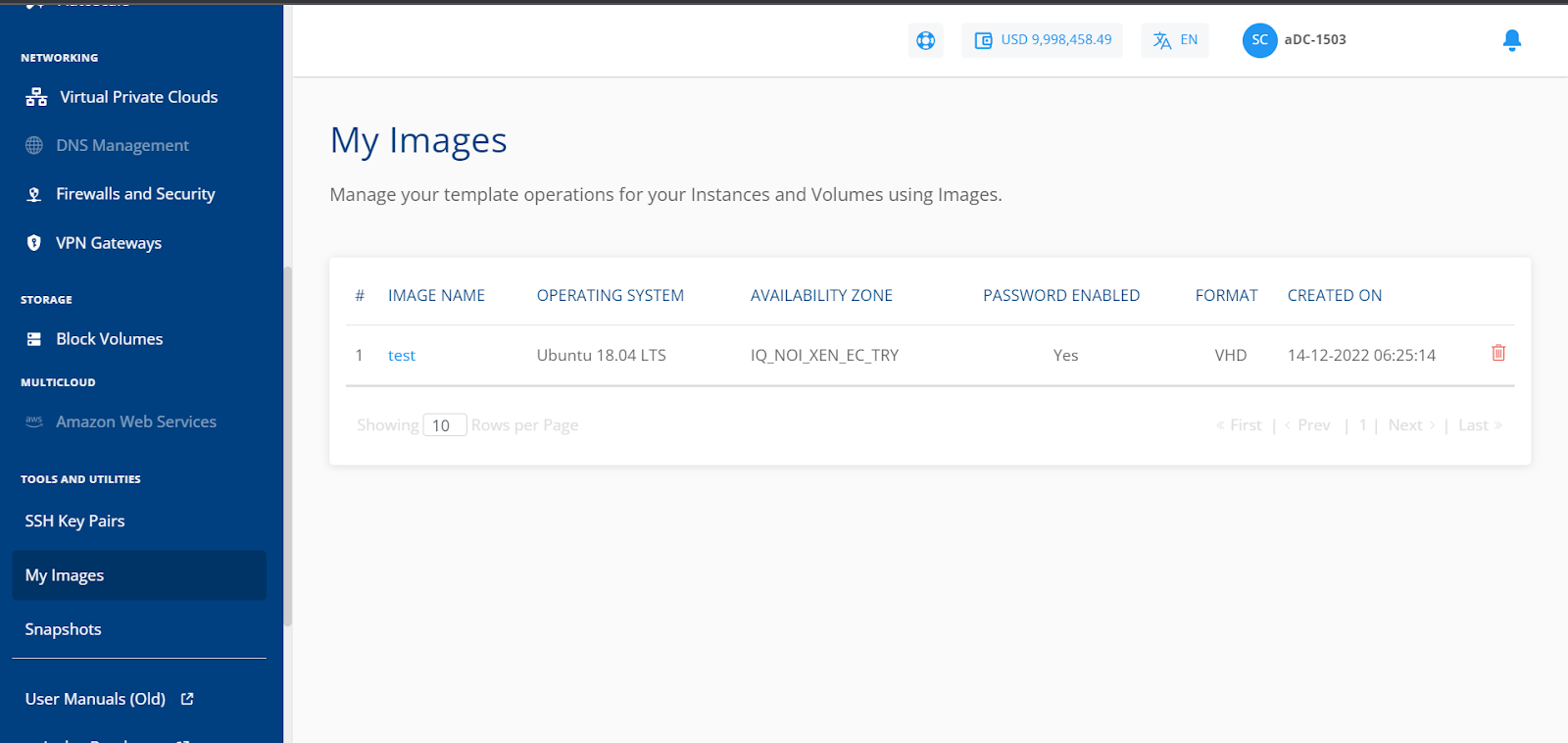This screenshot has height=743, width=1568.
Task: Edit the rows per page field
Action: [x=445, y=425]
